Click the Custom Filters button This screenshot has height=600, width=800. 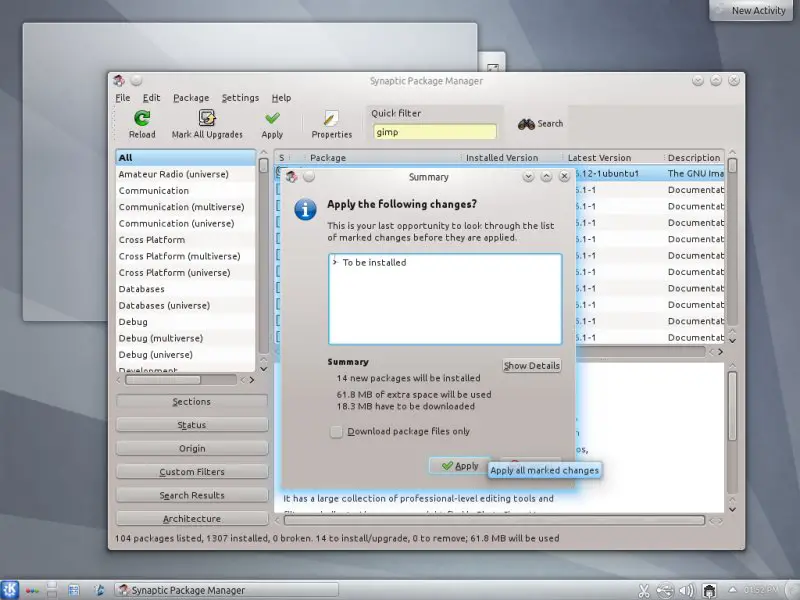(192, 472)
